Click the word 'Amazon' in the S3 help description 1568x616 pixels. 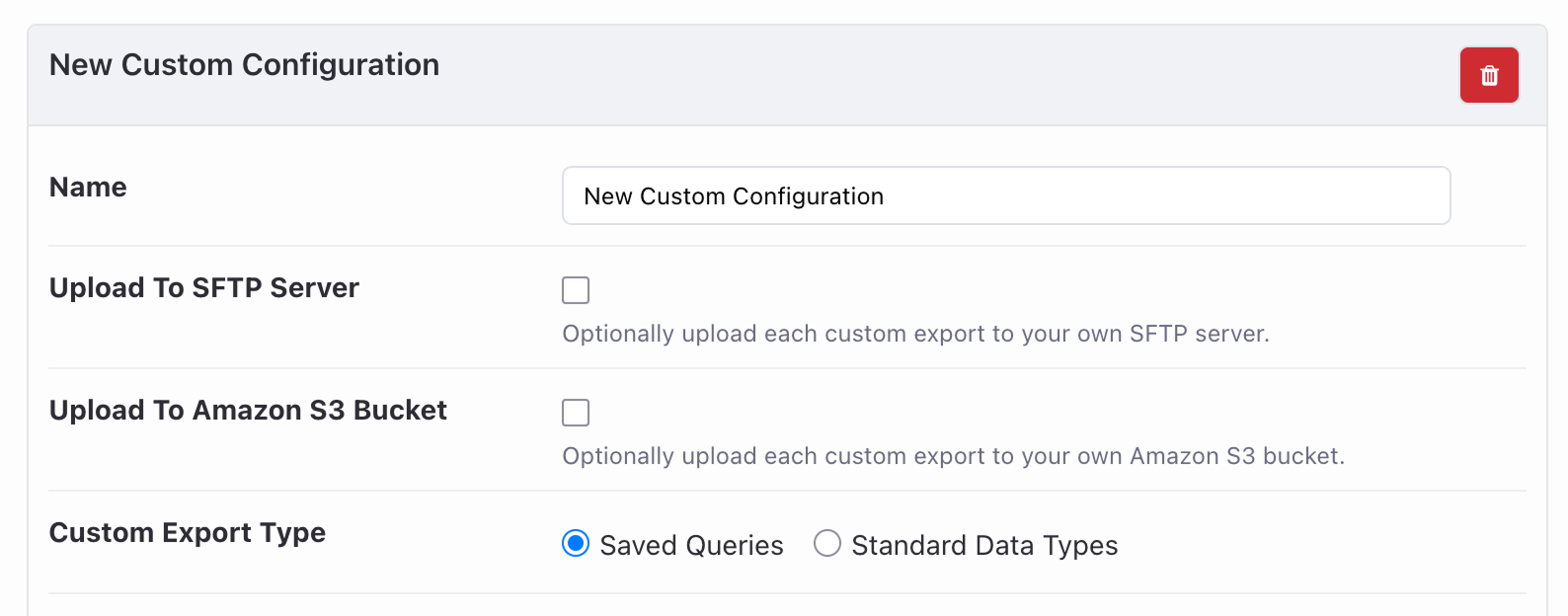1174,456
